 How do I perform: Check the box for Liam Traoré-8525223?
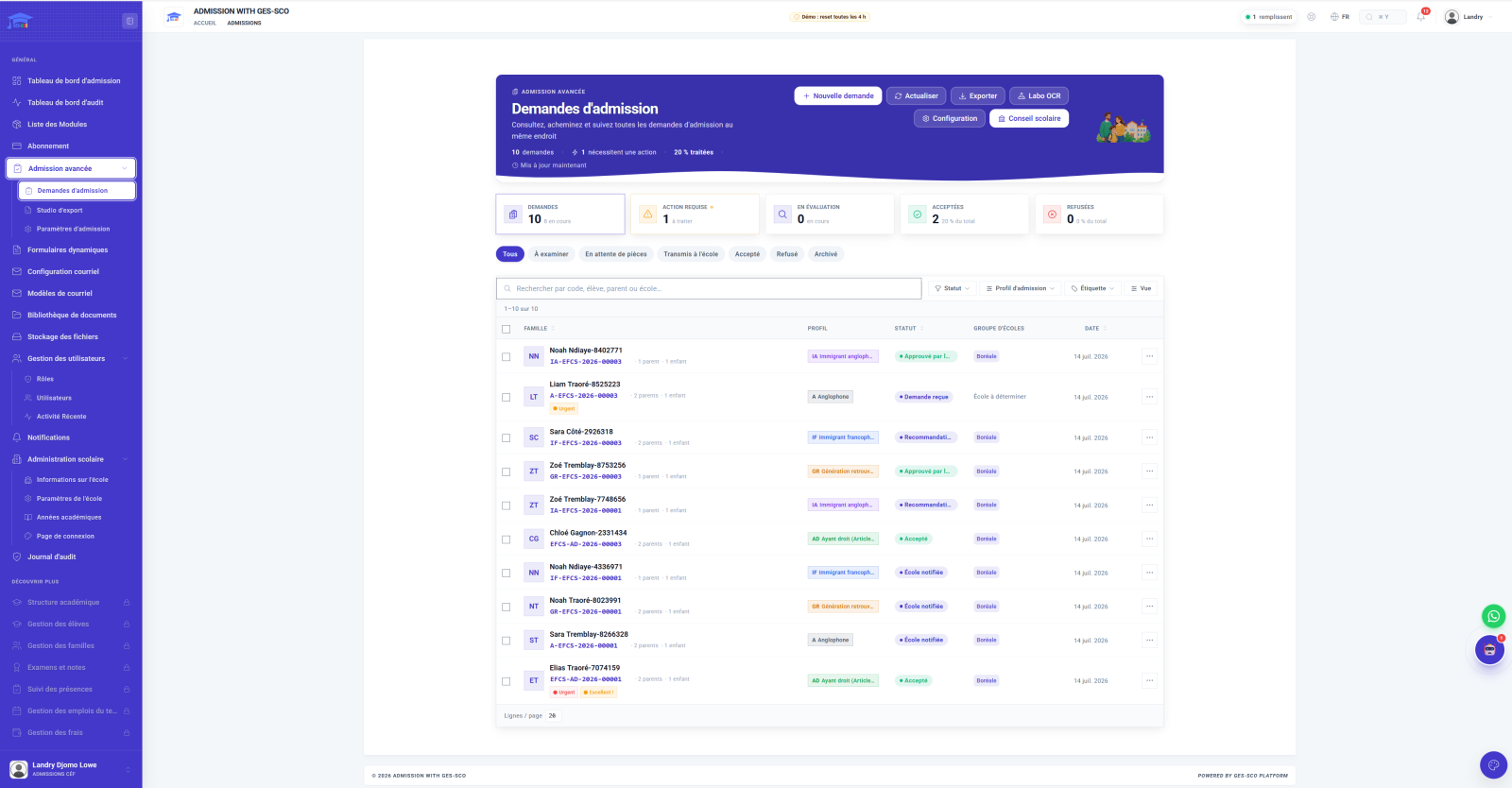(506, 398)
